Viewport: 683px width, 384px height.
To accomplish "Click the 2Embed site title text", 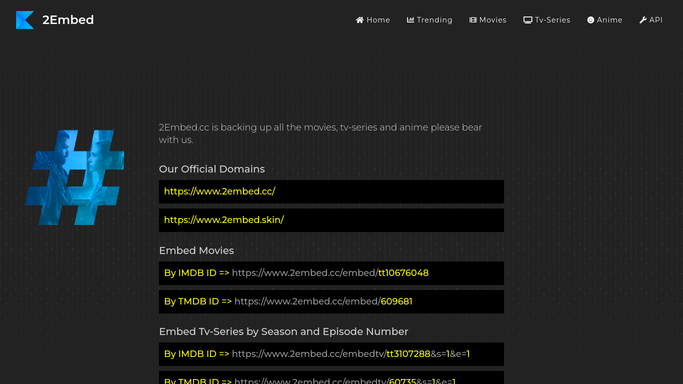I will (68, 20).
